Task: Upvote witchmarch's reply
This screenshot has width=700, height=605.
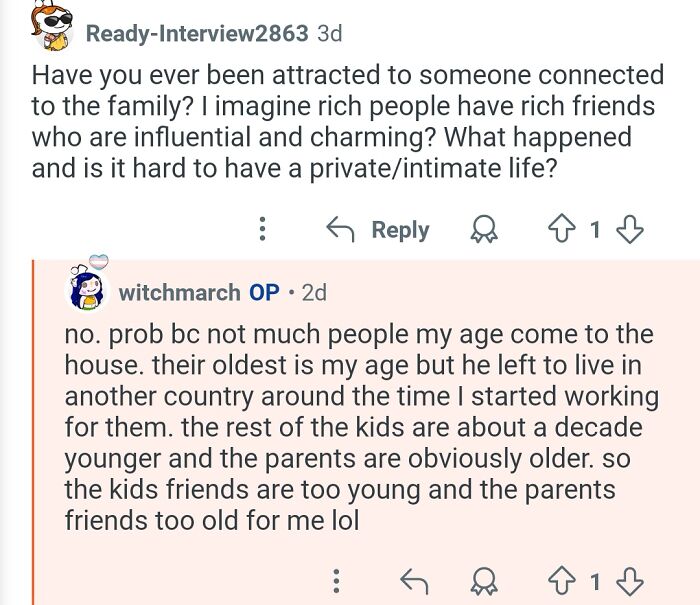Action: [x=562, y=580]
